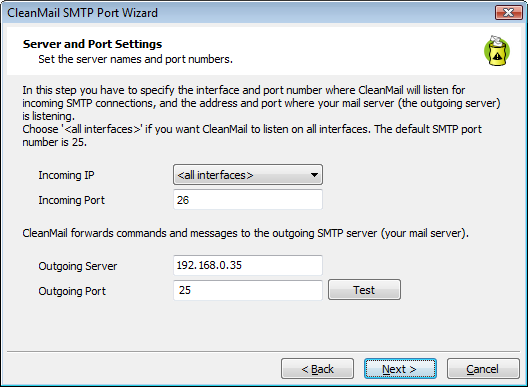Click the subtitle about server names and ports
528x387 pixels.
(x=135, y=59)
